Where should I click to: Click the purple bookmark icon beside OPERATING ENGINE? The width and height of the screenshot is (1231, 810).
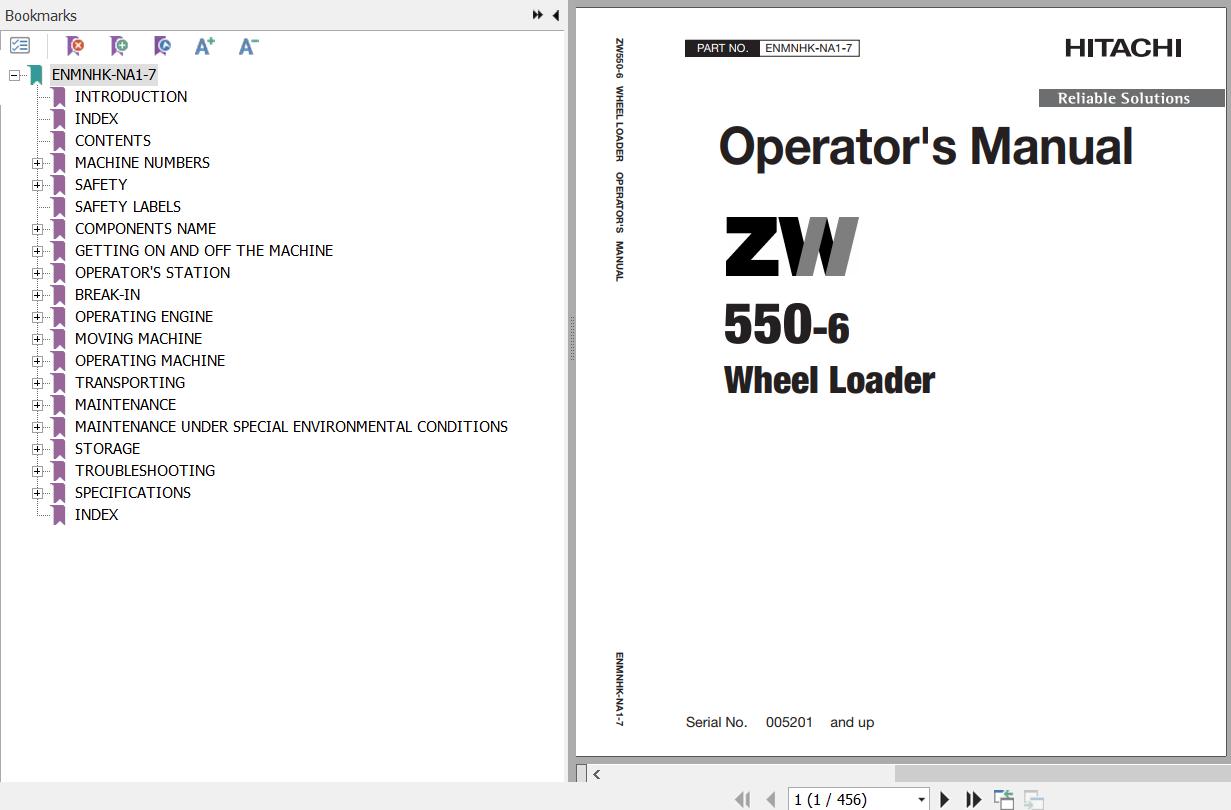pos(59,317)
